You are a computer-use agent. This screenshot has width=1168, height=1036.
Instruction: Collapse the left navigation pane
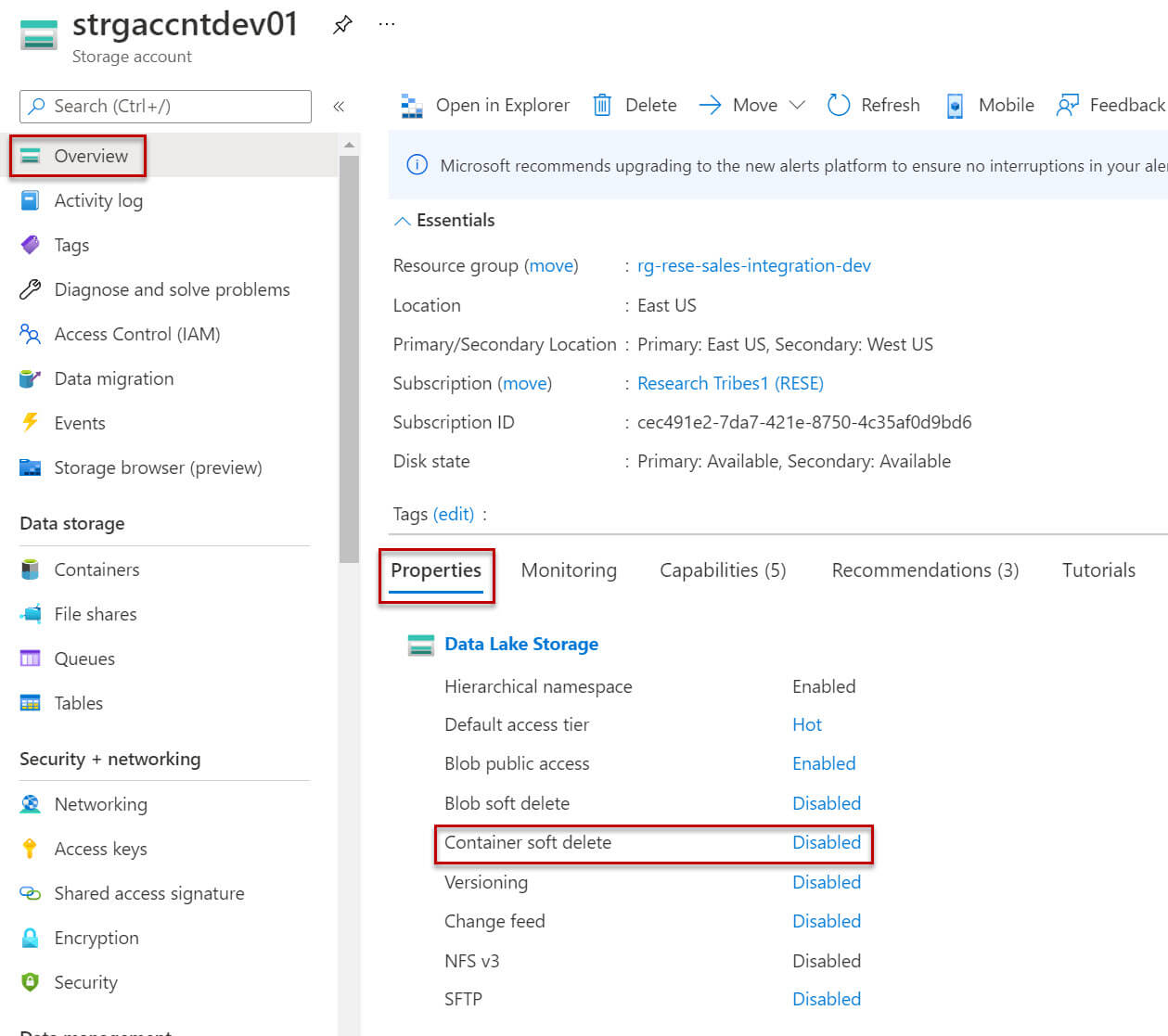point(339,106)
